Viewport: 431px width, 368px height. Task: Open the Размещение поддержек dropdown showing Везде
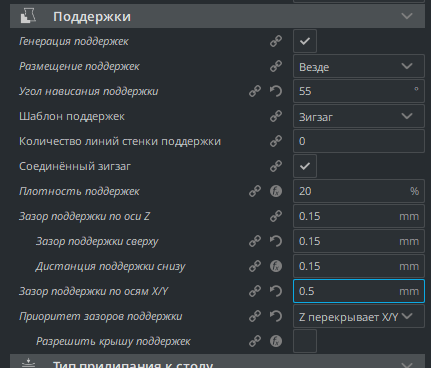(359, 66)
